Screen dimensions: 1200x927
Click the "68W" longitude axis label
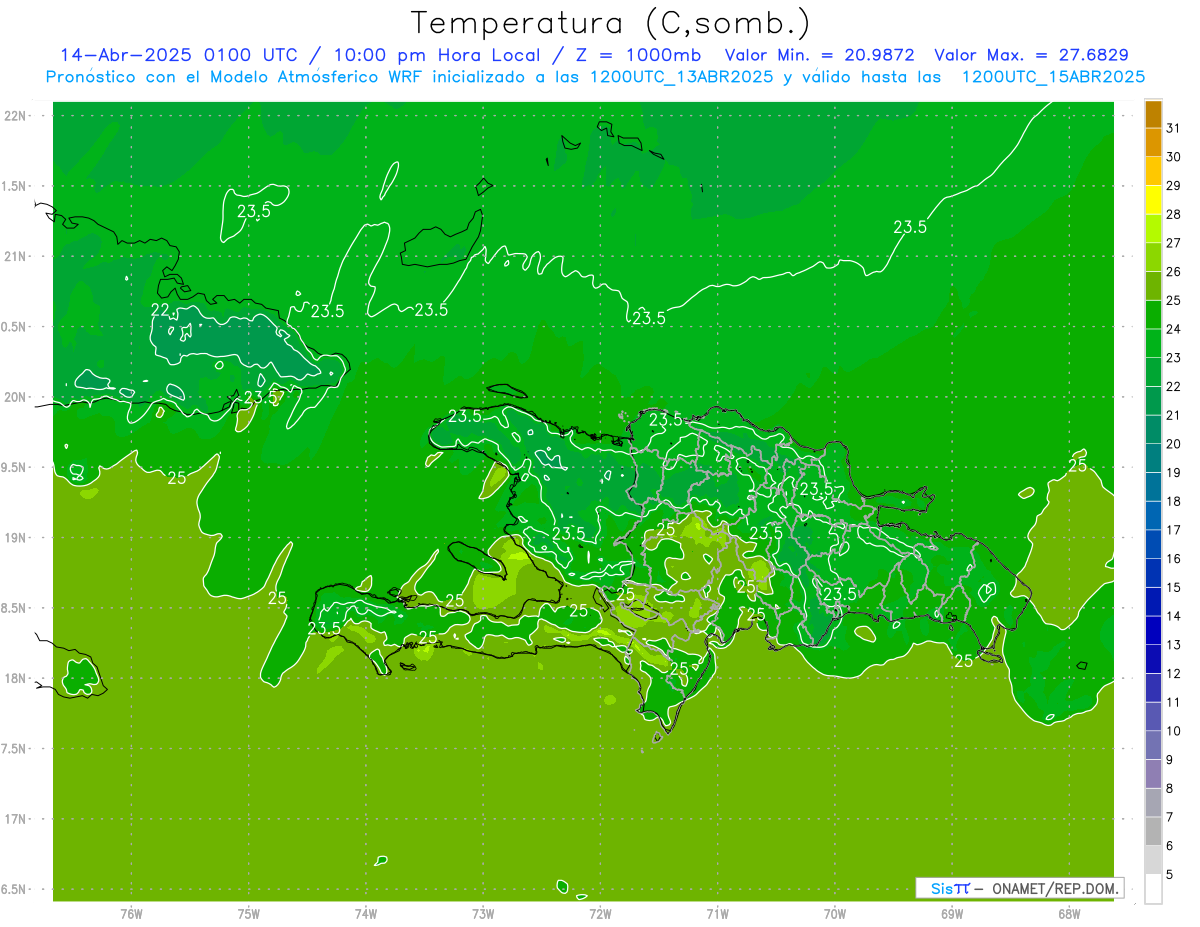[x=1069, y=913]
